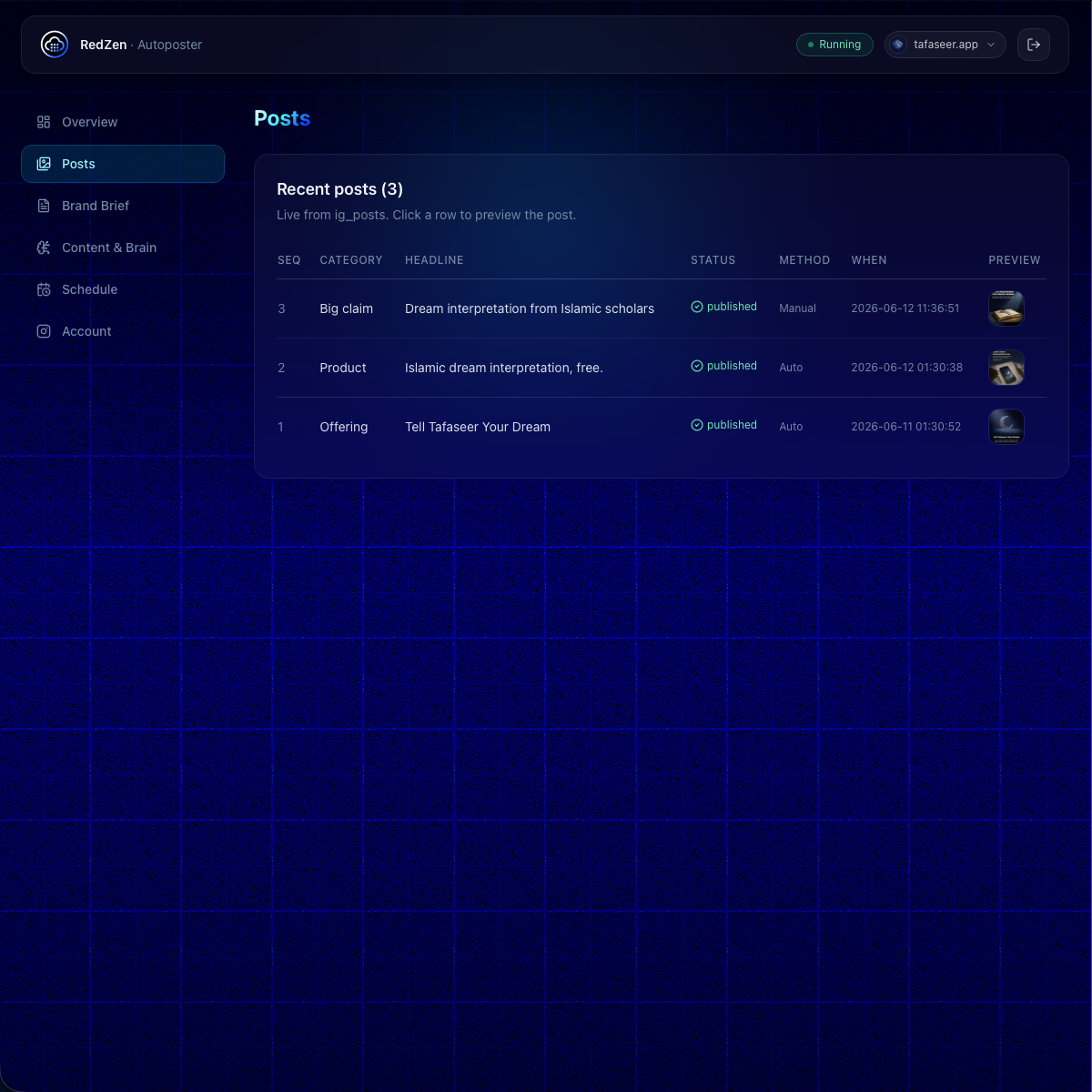Click the WHEN column header
The width and height of the screenshot is (1092, 1092).
pyautogui.click(x=869, y=260)
